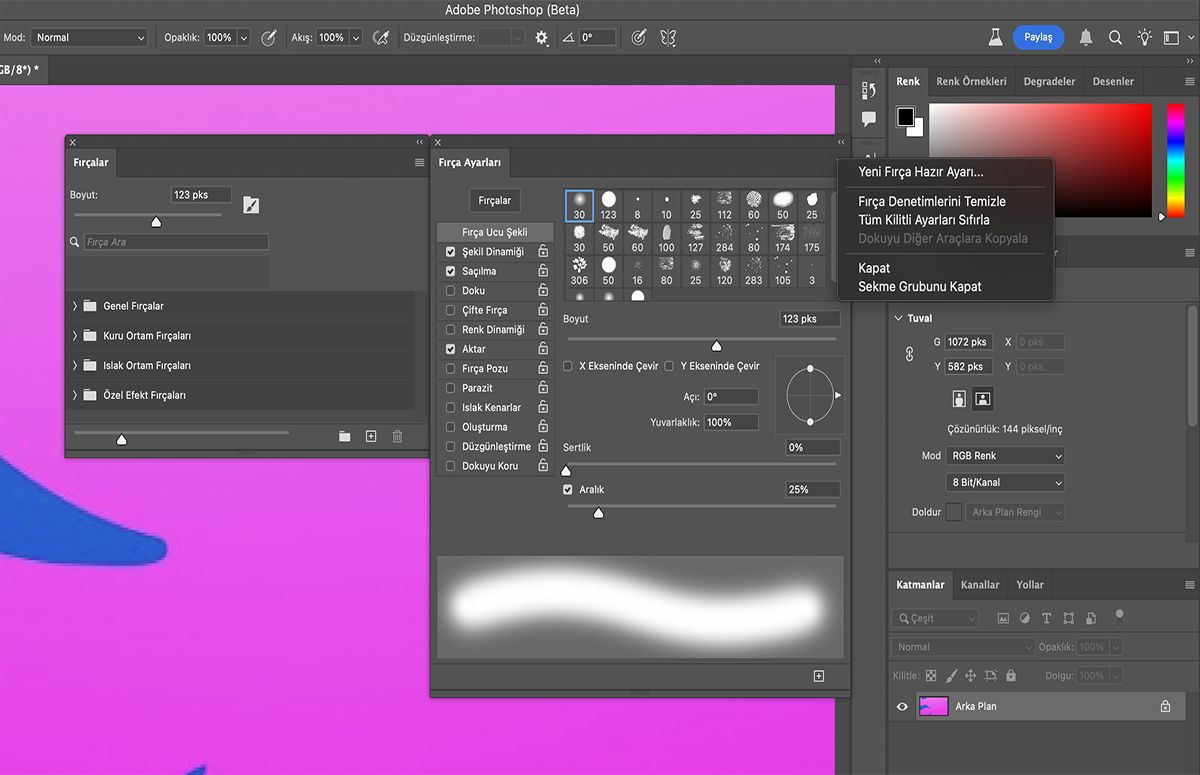This screenshot has width=1200, height=775.
Task: Click the Sertlik slider handle
Action: click(x=566, y=470)
